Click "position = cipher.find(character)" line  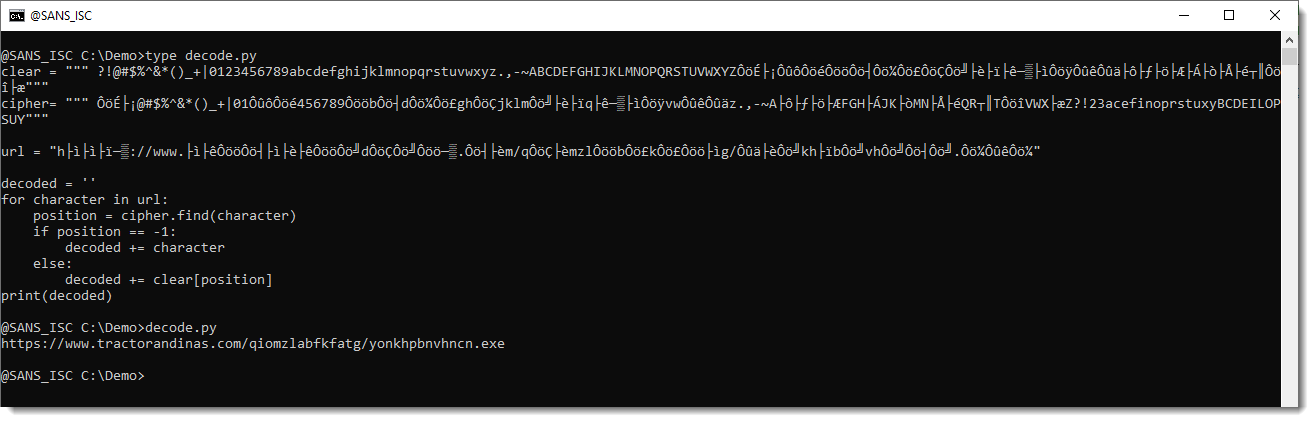(165, 216)
